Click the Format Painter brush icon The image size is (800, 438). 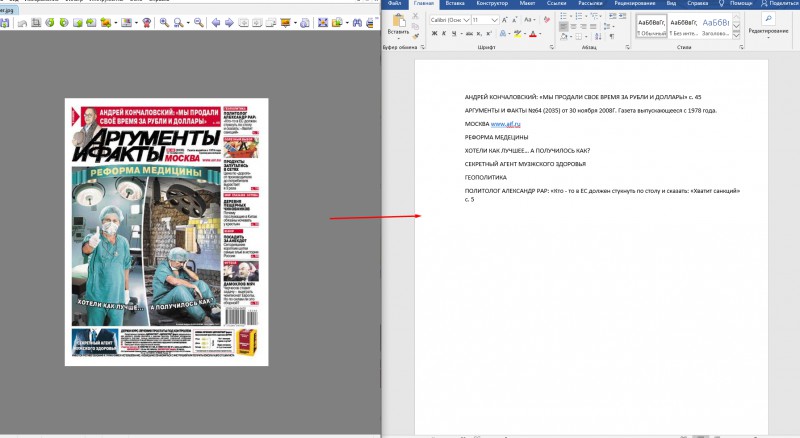coord(415,36)
